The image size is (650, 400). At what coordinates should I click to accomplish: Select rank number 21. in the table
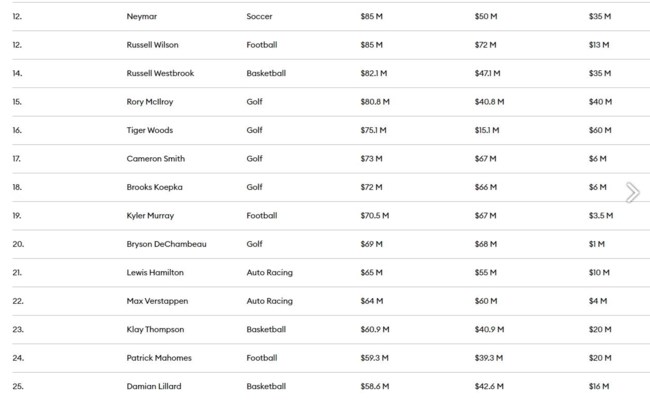(x=17, y=272)
